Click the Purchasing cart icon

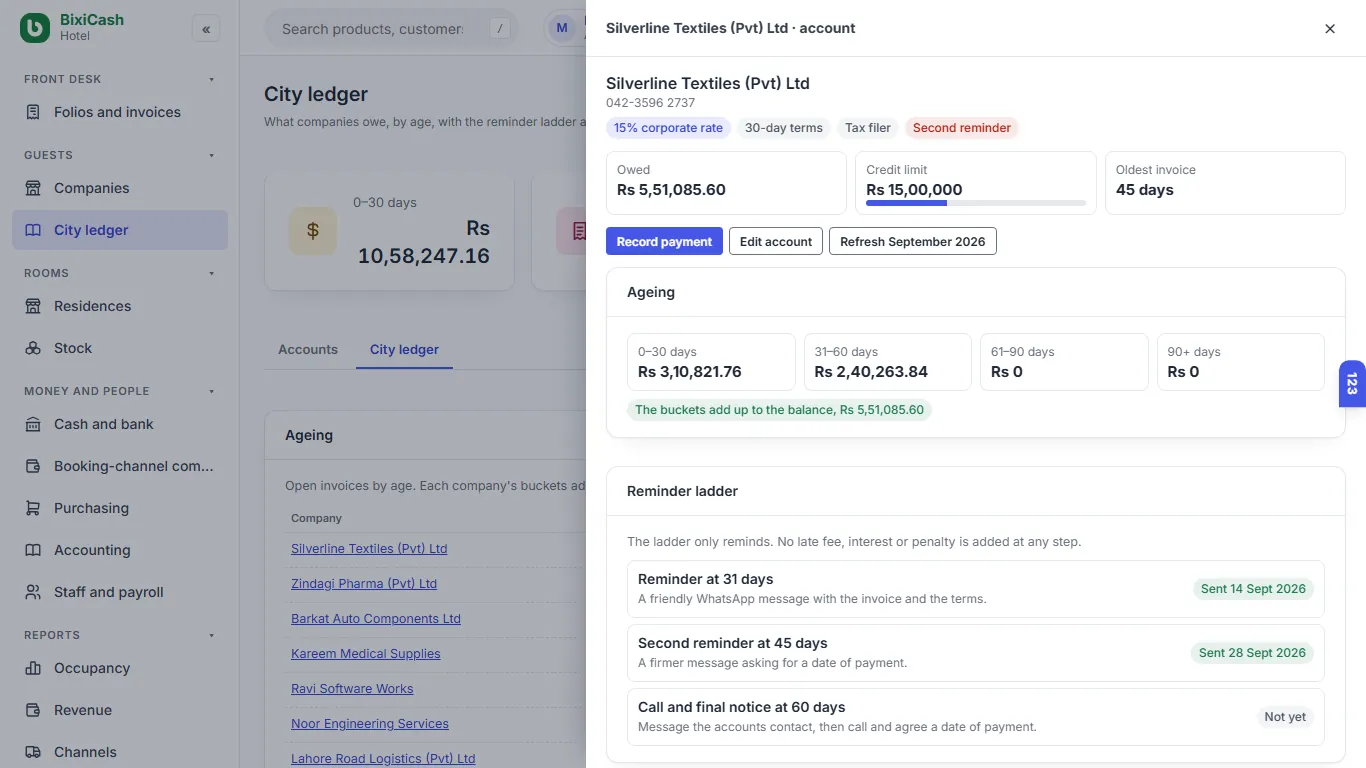pos(33,508)
